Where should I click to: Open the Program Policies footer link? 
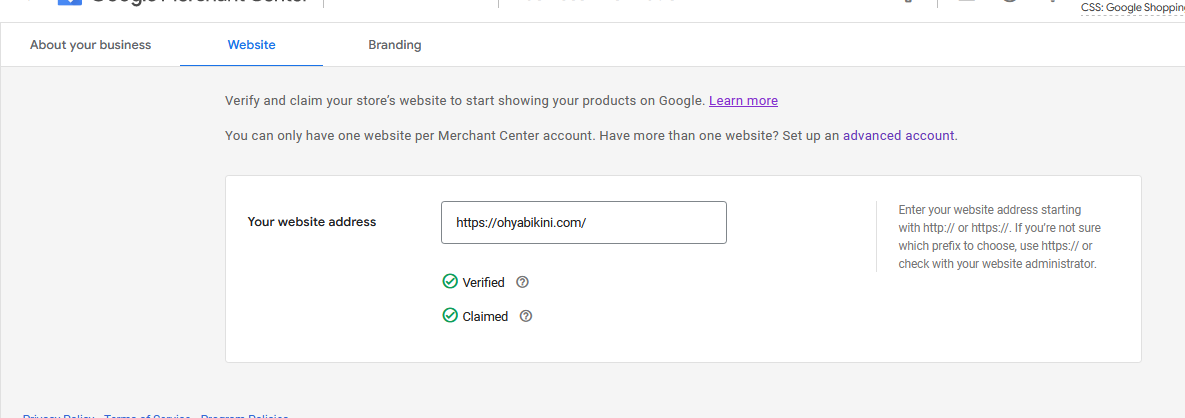244,415
